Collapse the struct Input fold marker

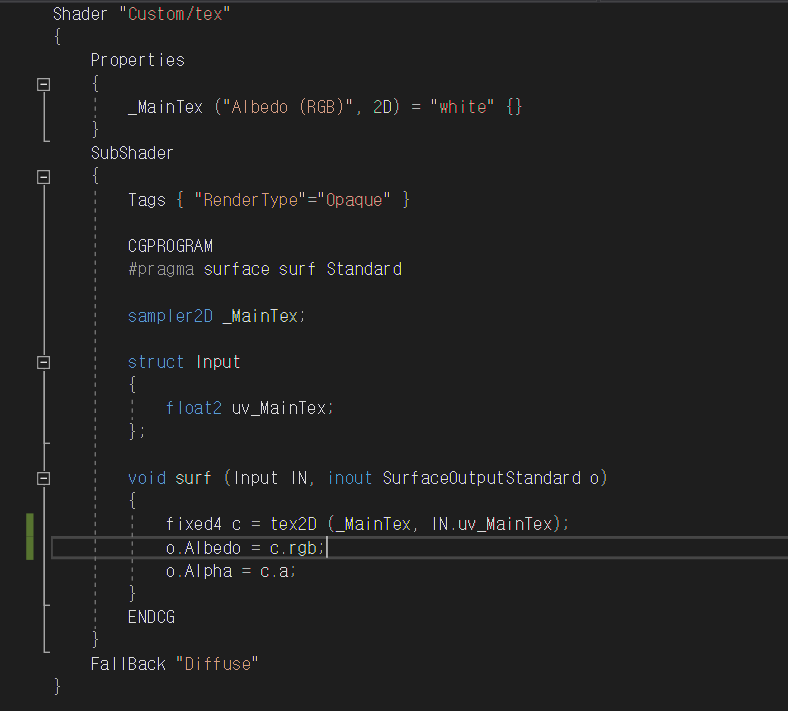(44, 362)
